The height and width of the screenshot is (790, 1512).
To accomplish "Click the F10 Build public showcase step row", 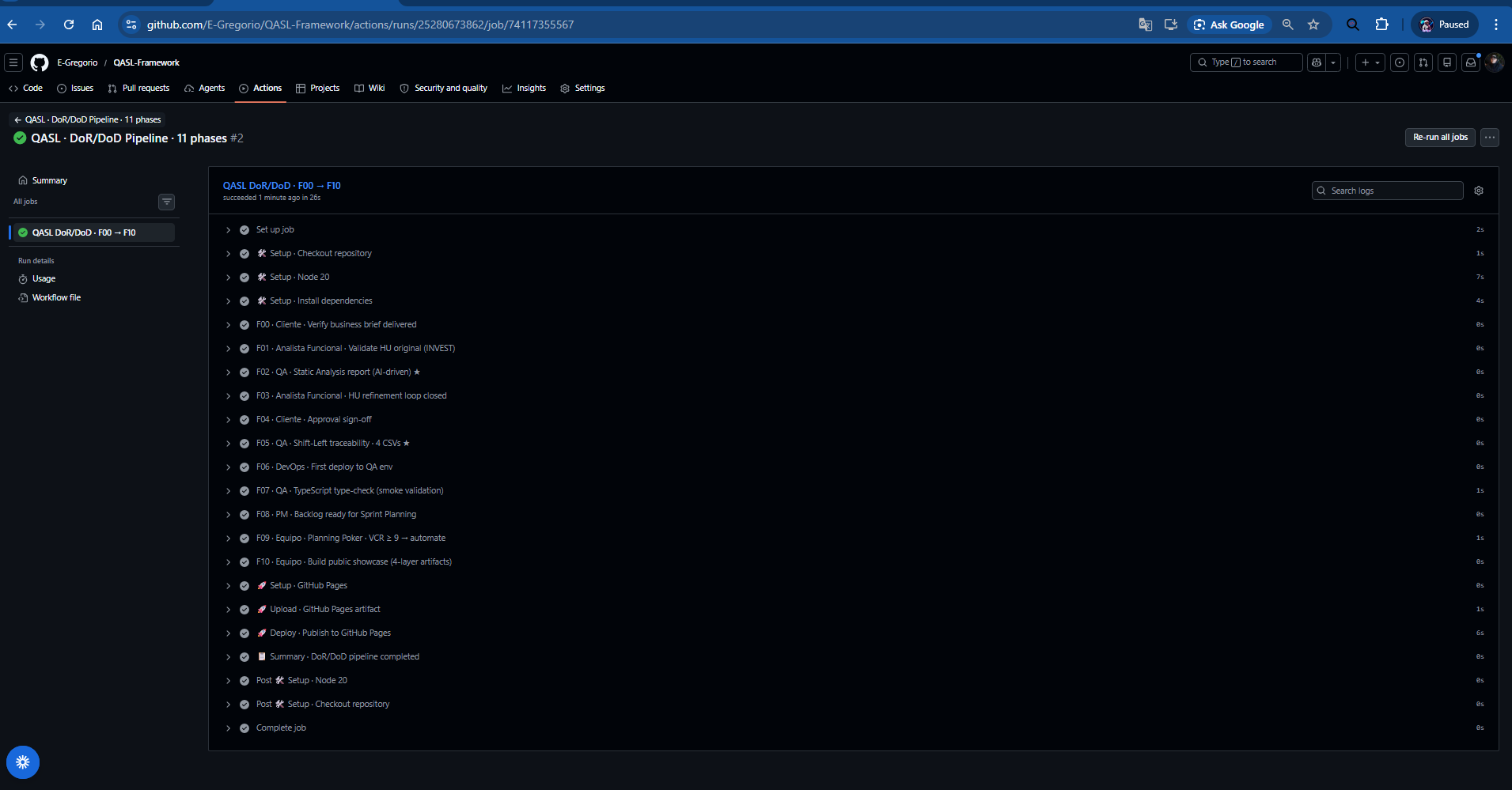I will (854, 561).
